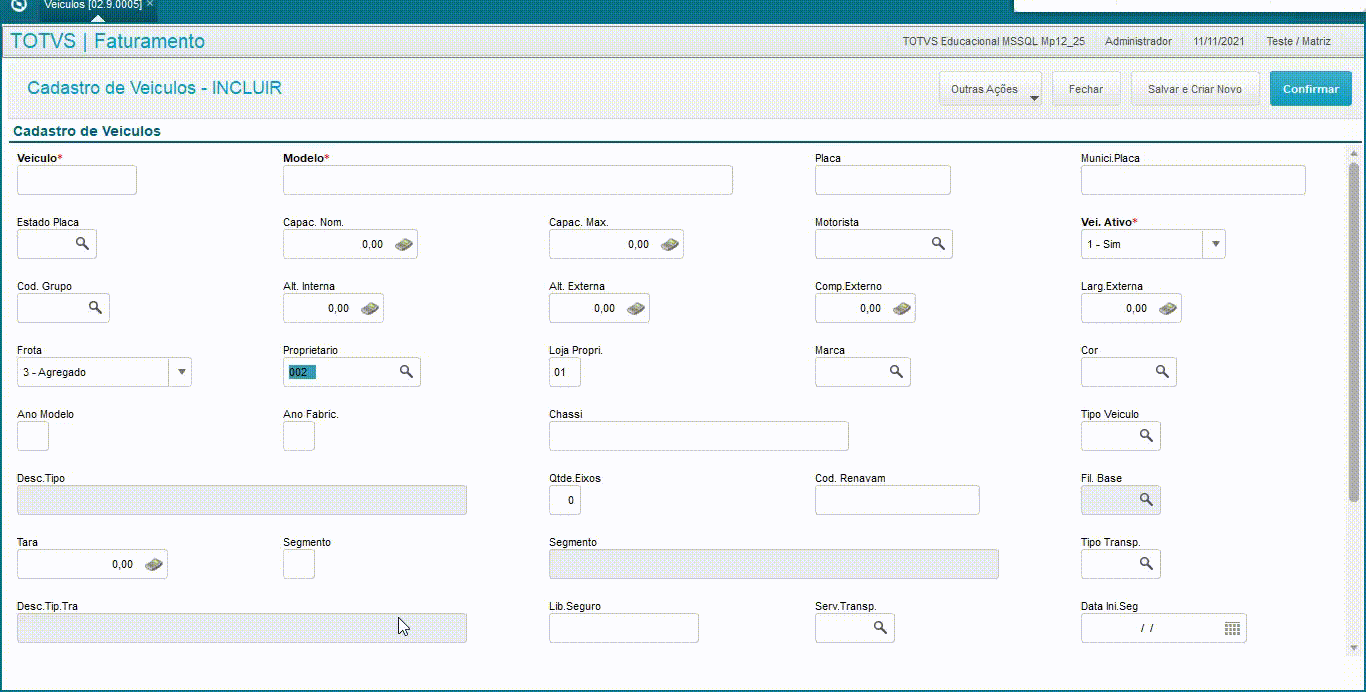Open calendar picker for Data Ini.Seg
Screen dimensions: 1366x692
click(1232, 628)
